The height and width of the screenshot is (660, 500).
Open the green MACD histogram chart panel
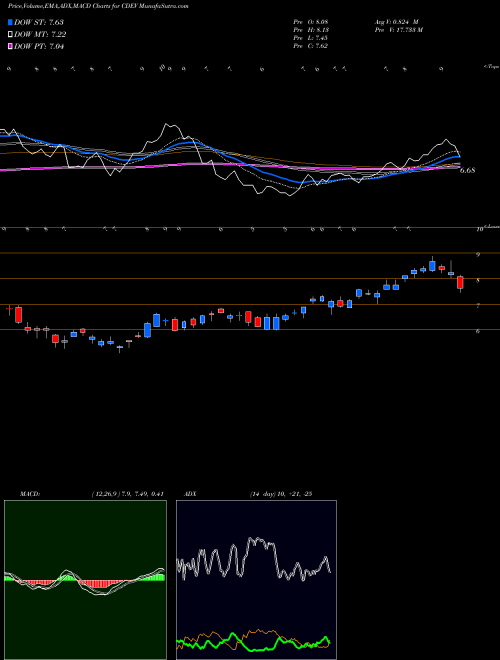point(85,580)
